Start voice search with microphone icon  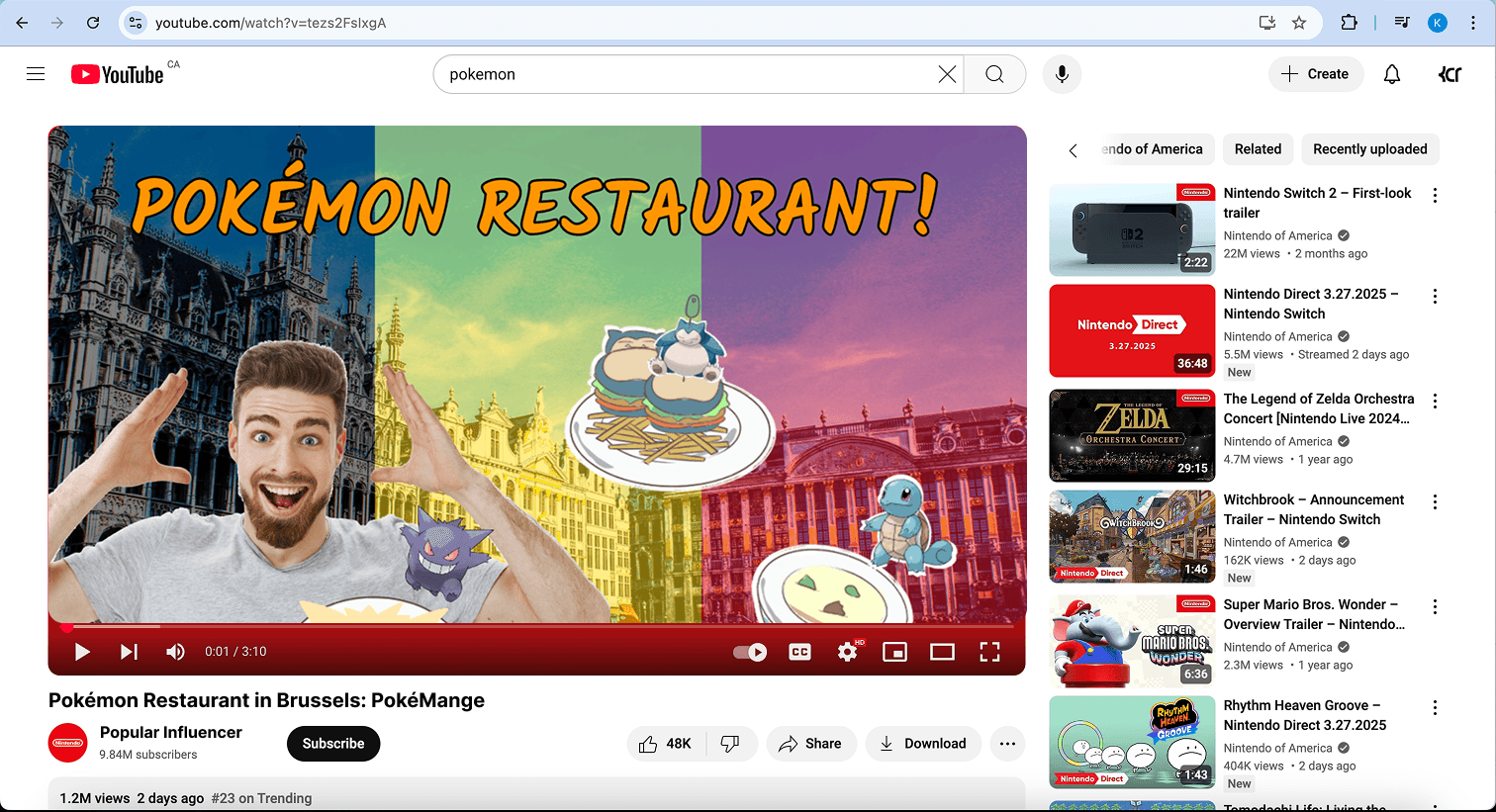(x=1062, y=74)
